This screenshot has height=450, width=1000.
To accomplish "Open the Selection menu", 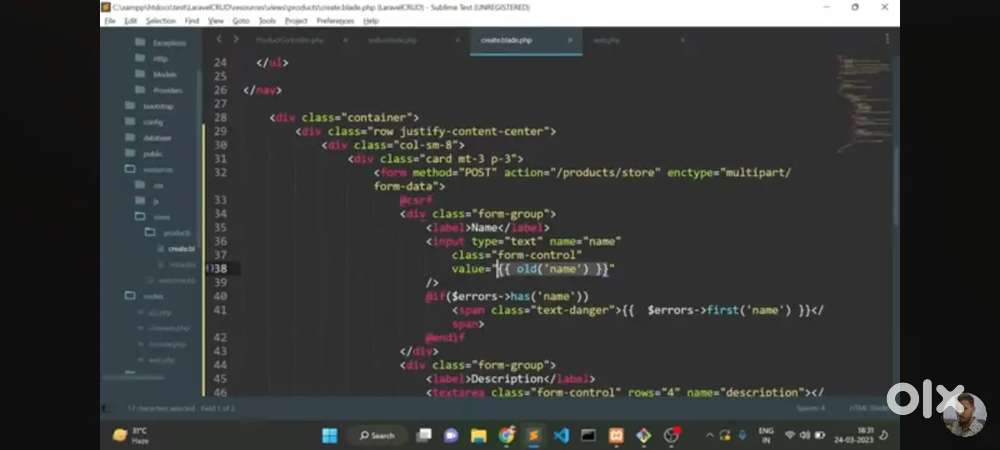I will (160, 20).
